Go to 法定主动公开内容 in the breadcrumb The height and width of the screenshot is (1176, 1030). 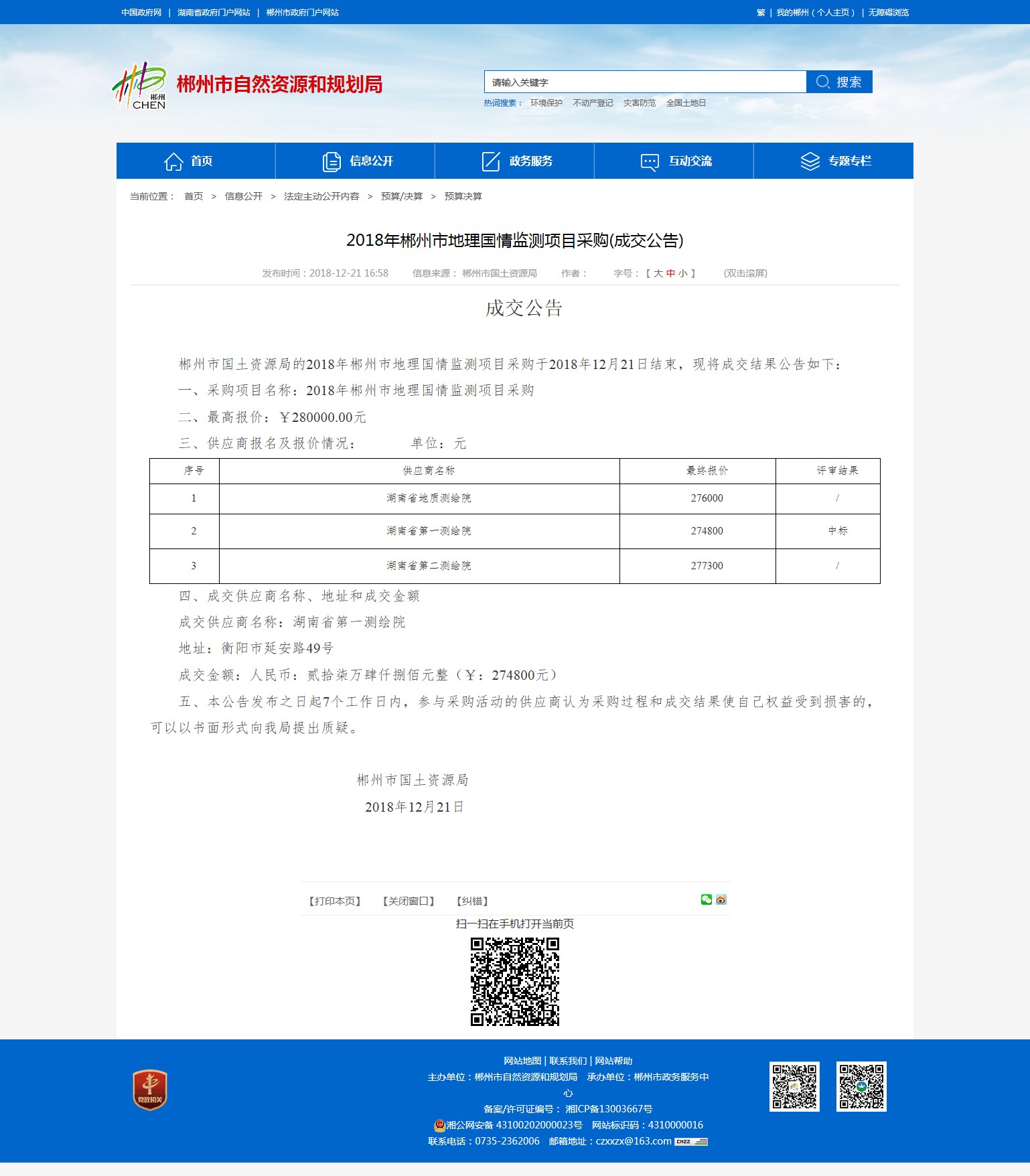pos(321,196)
